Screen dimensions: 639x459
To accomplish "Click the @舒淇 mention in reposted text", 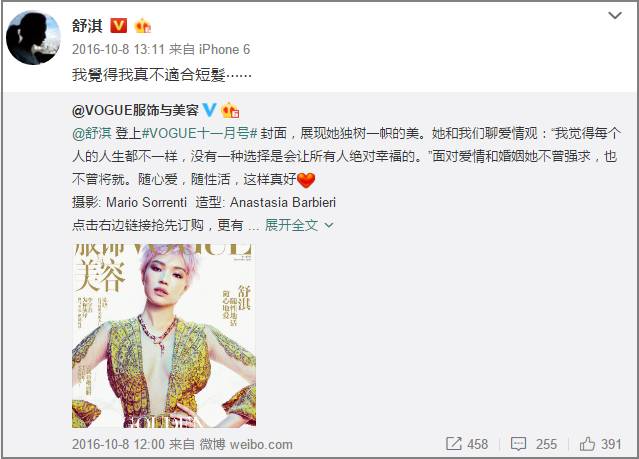I will (92, 133).
